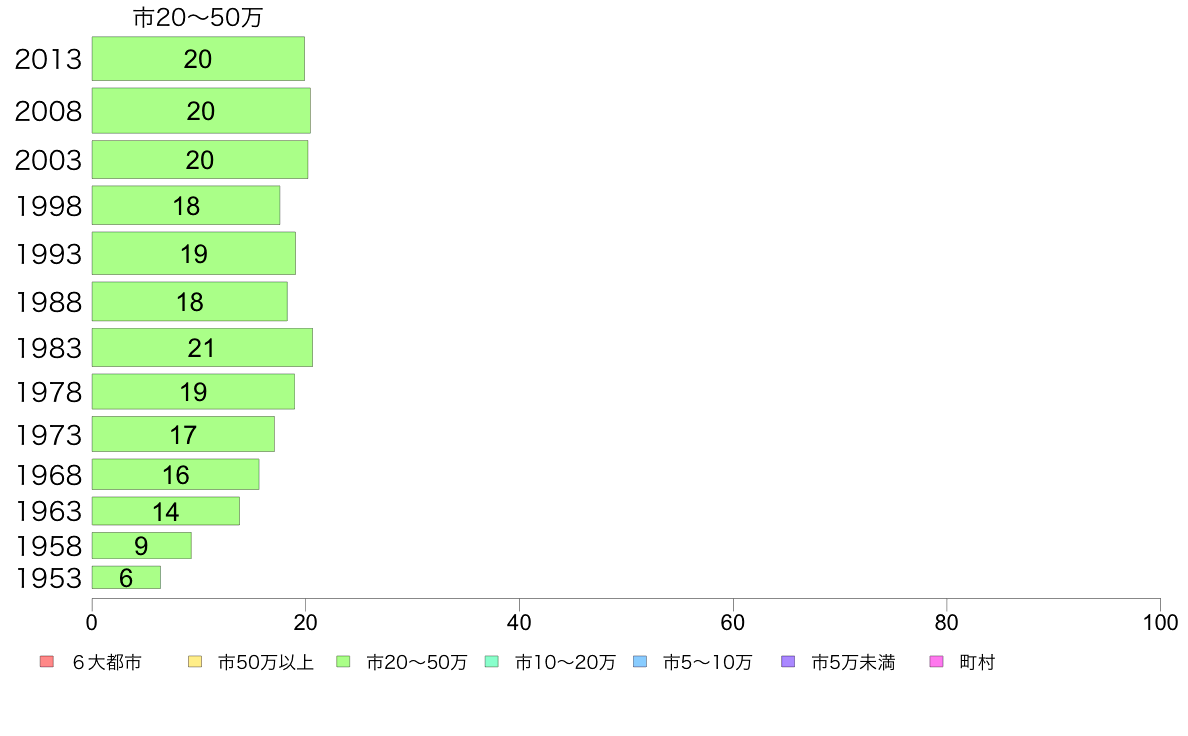Click the ６大都市 legend label text
Screen dimensions: 1188x736
(x=106, y=662)
